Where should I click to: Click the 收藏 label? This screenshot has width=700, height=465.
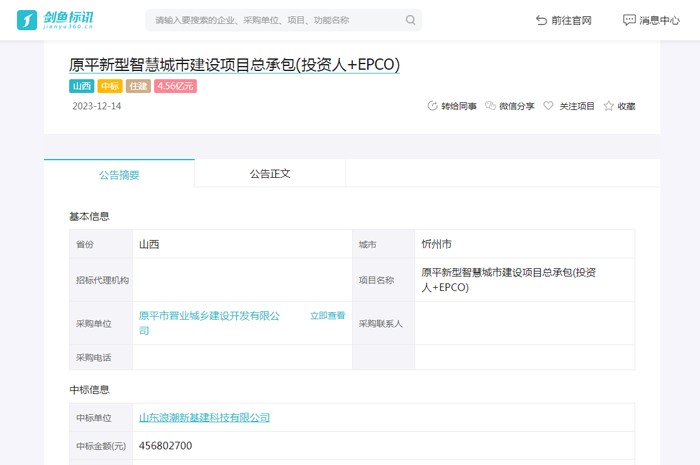626,106
